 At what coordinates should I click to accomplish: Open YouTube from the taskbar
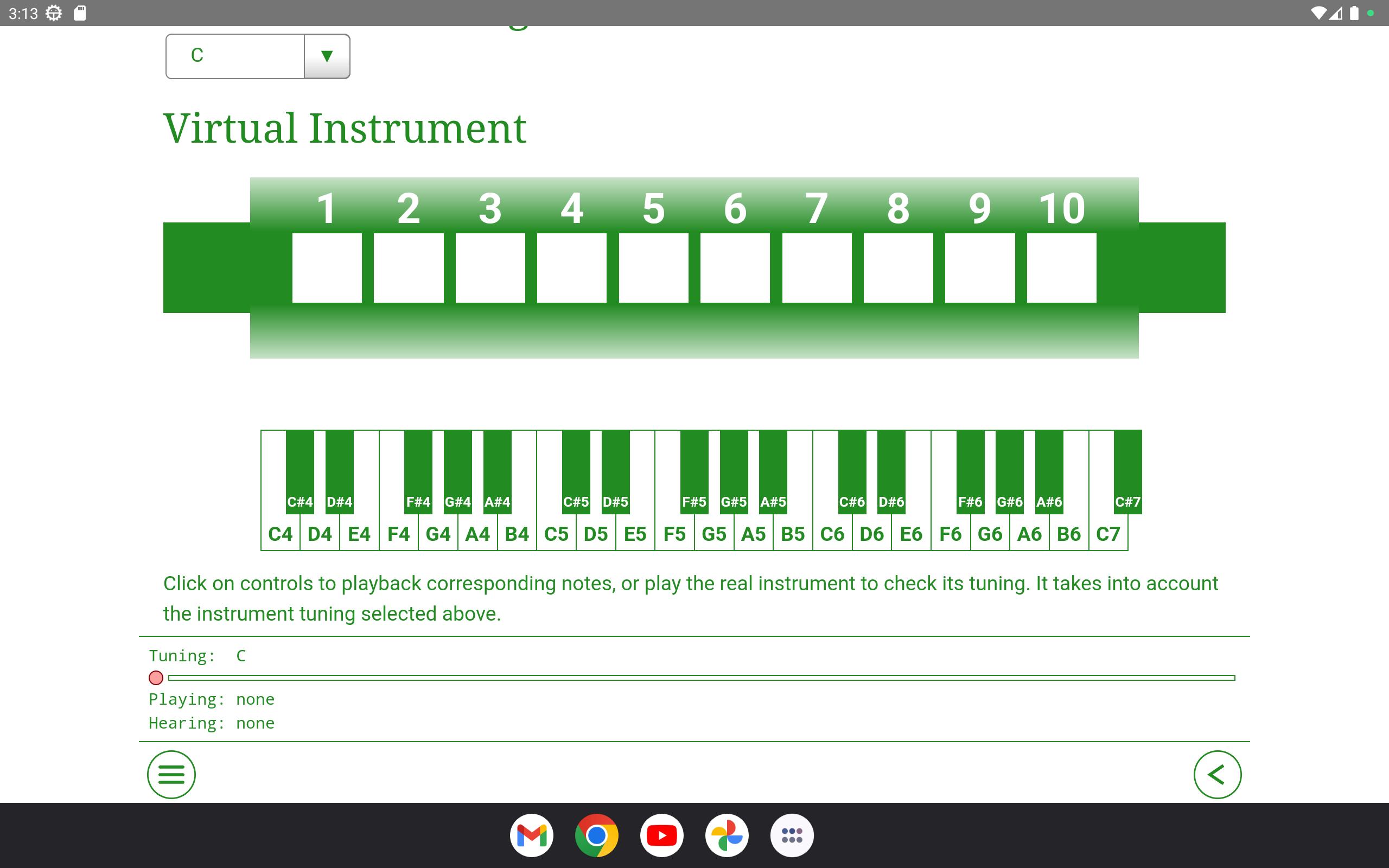[662, 835]
